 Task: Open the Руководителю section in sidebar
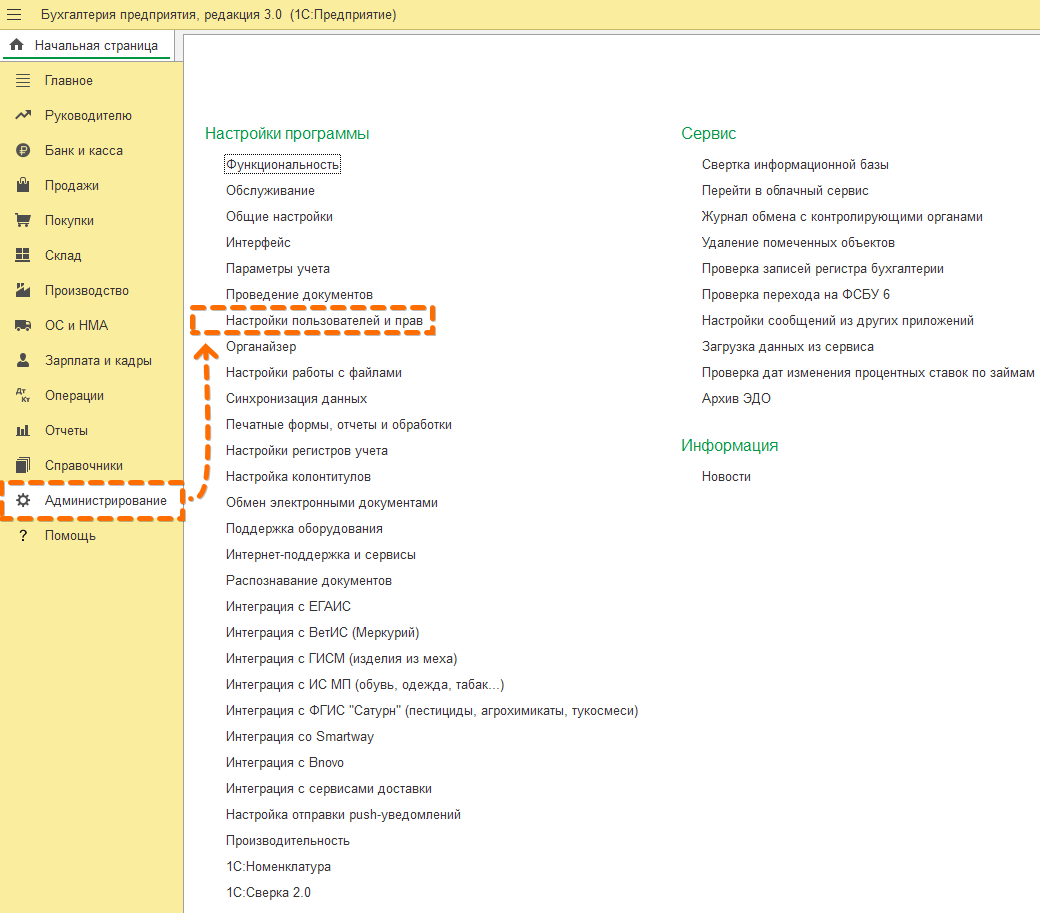(x=88, y=116)
